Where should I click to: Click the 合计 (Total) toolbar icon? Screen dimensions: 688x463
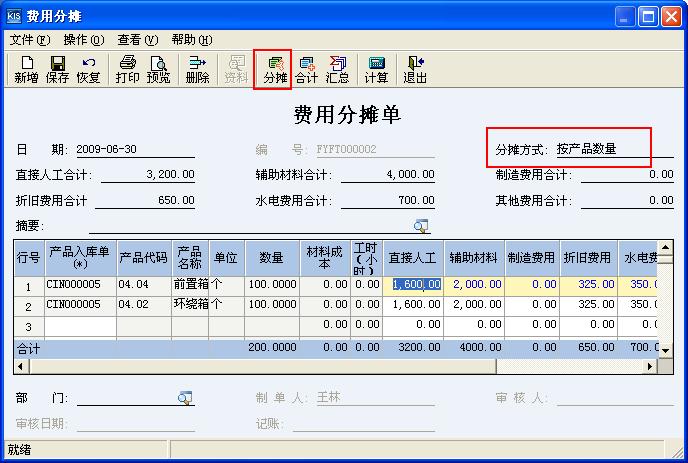point(306,70)
